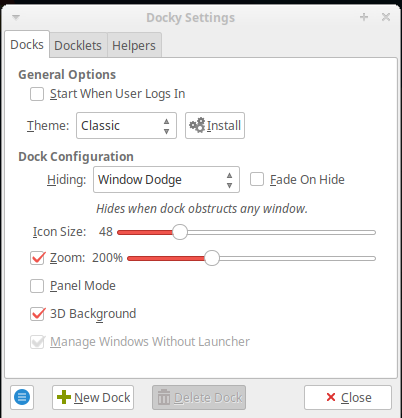The height and width of the screenshot is (418, 402).
Task: Click the Install theme button label
Action: tap(224, 126)
